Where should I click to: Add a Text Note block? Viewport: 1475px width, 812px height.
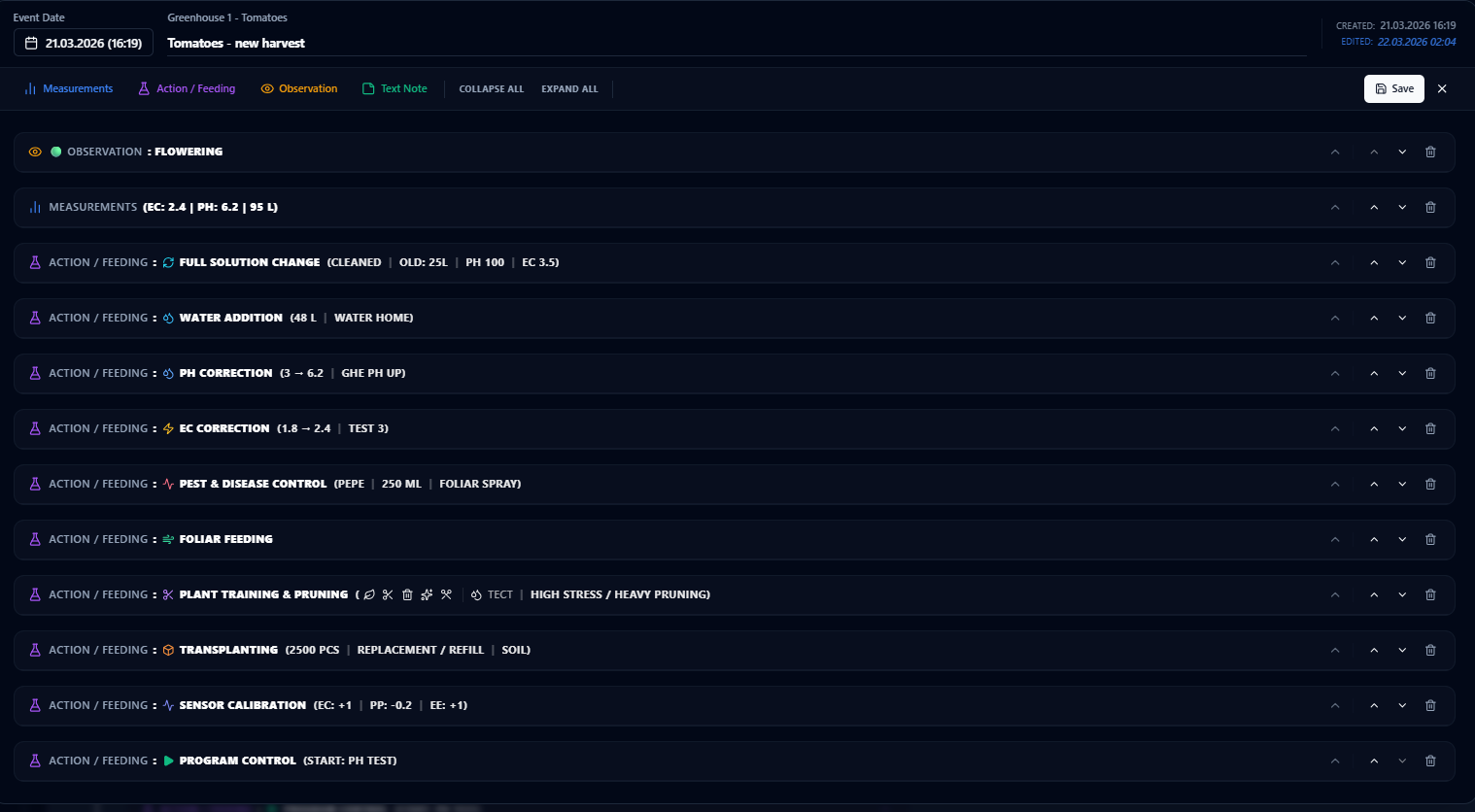(x=394, y=88)
